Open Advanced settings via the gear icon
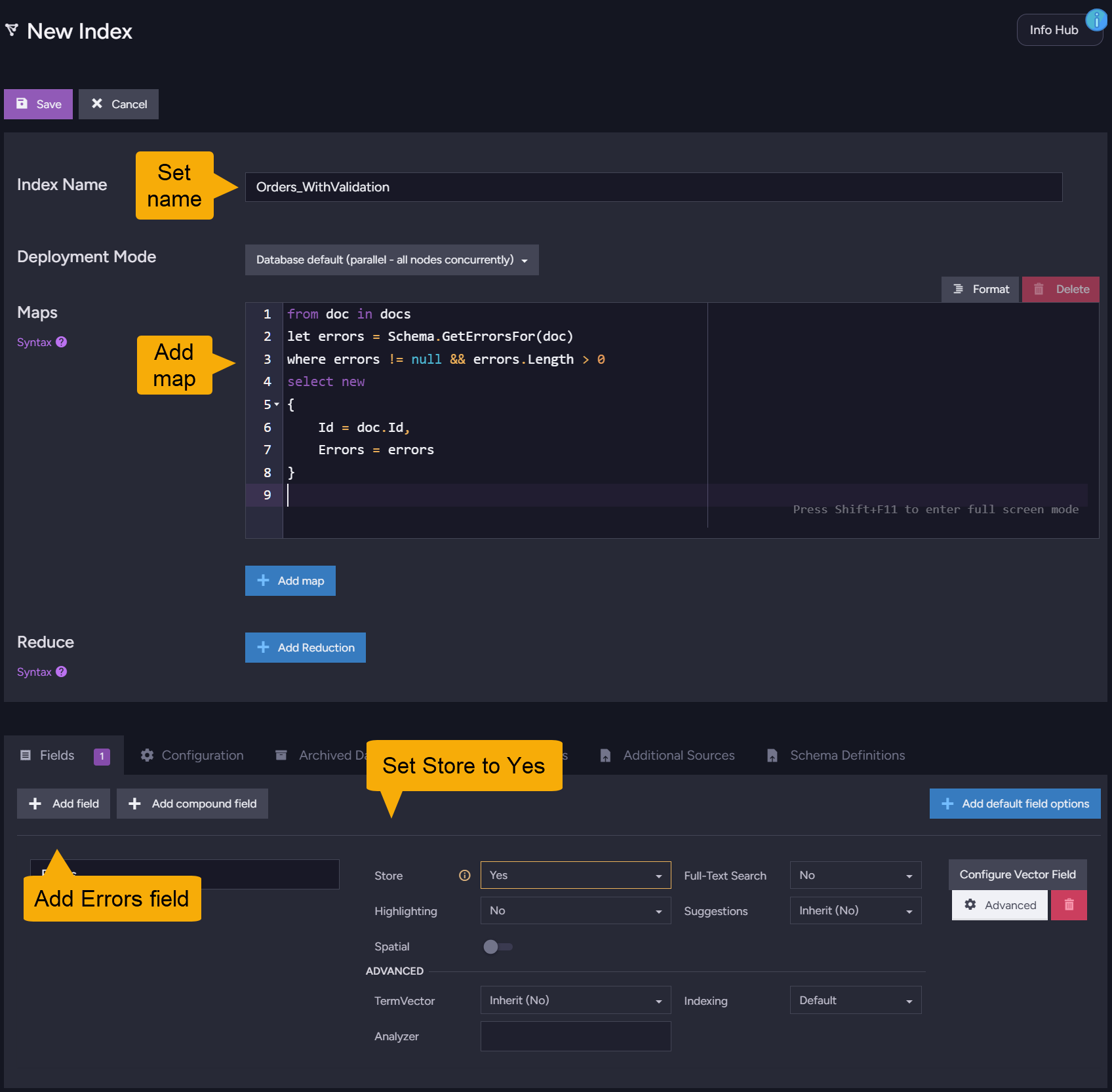The height and width of the screenshot is (1092, 1112). point(971,905)
